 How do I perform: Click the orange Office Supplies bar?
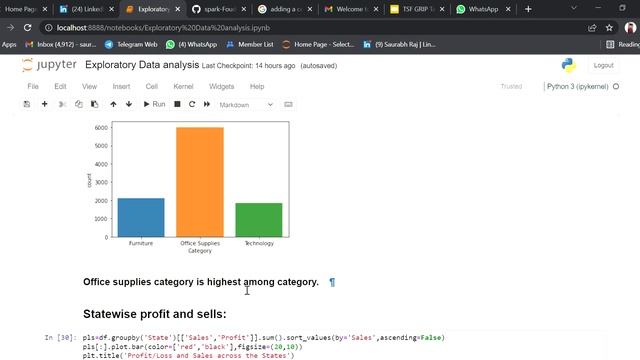[200, 182]
